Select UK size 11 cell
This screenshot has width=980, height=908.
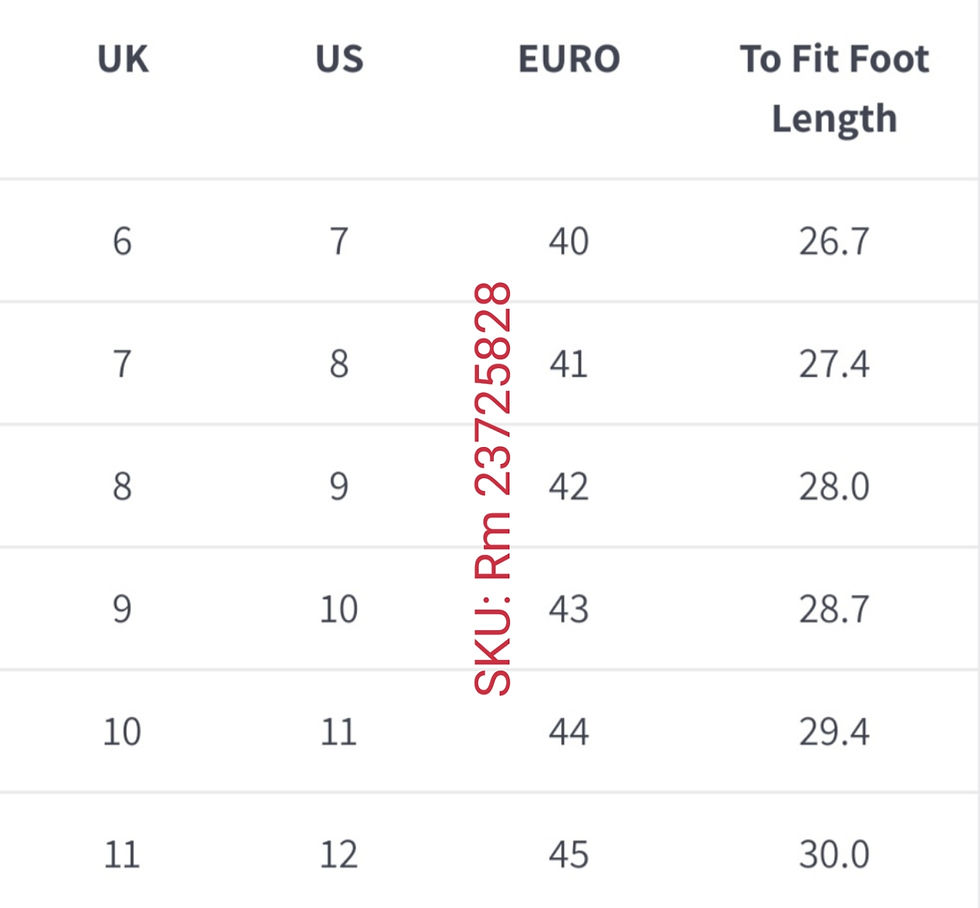[x=121, y=855]
